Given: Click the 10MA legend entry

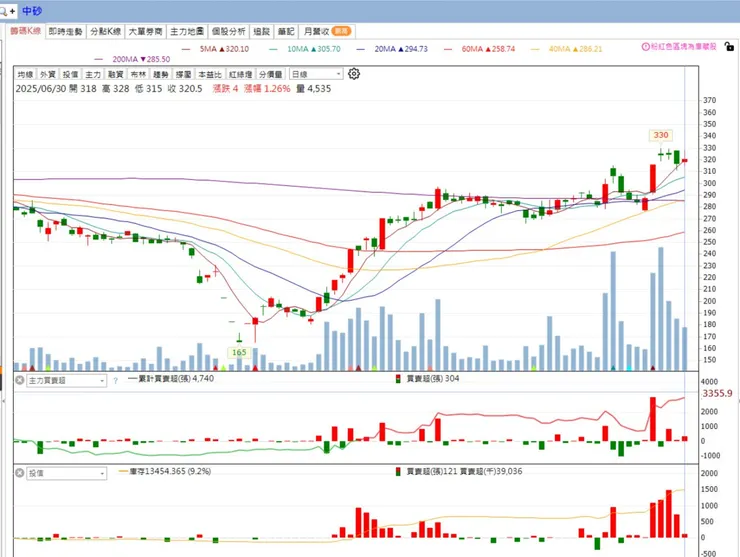Looking at the screenshot, I should tap(305, 49).
